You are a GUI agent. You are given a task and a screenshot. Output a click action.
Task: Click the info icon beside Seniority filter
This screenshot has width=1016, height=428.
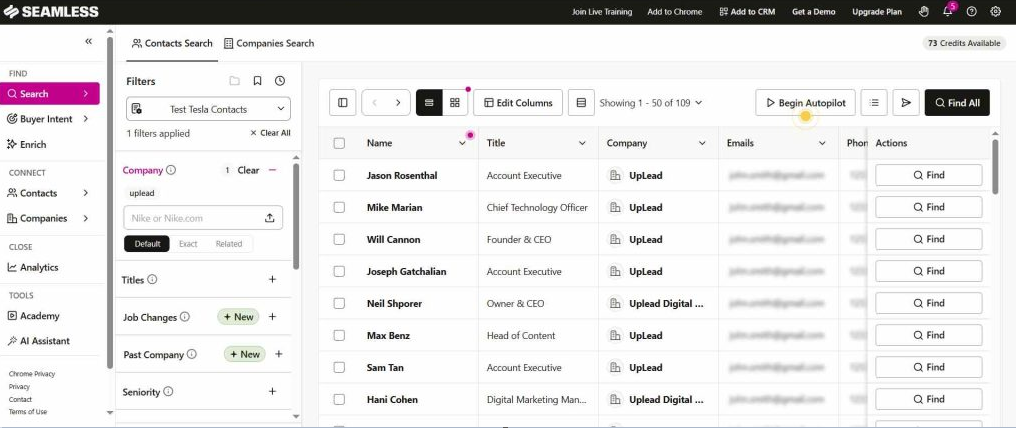(168, 391)
